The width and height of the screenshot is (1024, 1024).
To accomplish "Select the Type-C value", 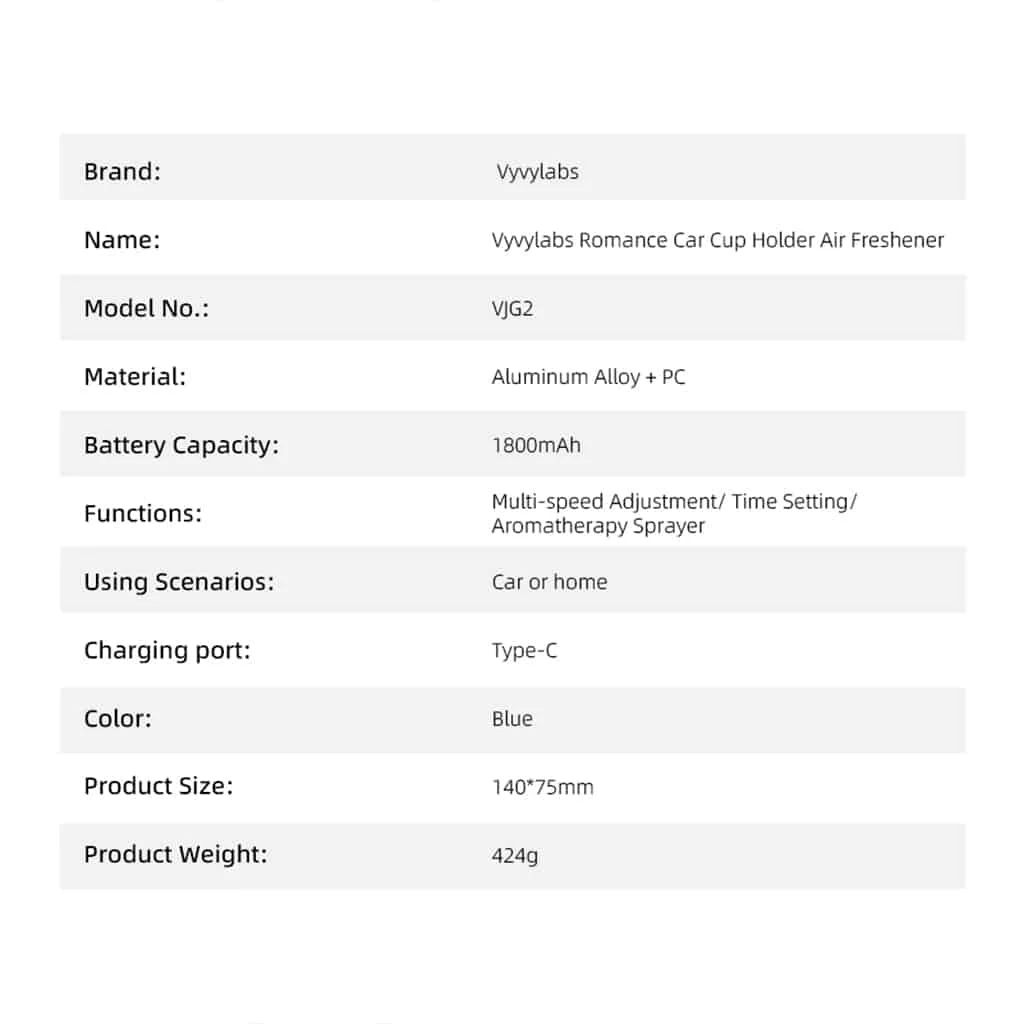I will (525, 651).
